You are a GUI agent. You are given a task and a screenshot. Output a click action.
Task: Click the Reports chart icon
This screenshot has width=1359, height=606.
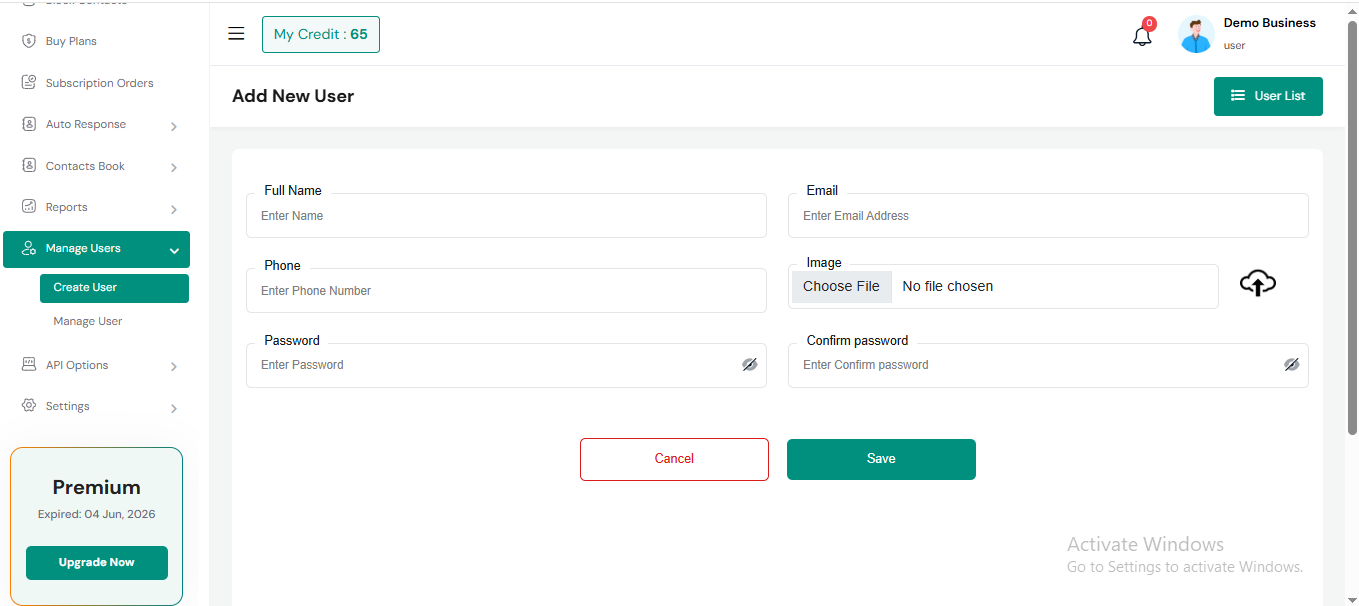[x=29, y=207]
